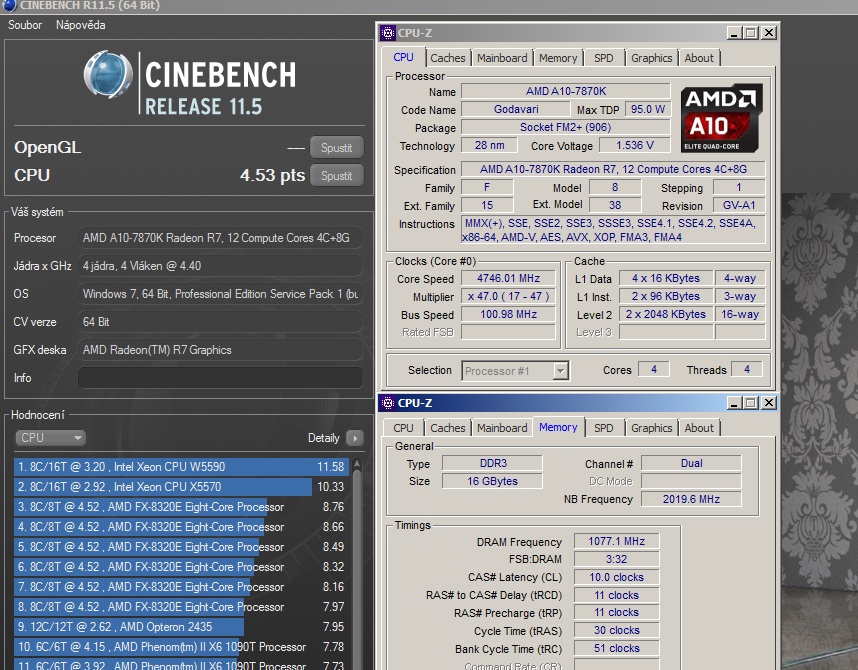Select ranking row AMD Opteron 2435
Image resolution: width=858 pixels, height=670 pixels.
click(x=181, y=627)
